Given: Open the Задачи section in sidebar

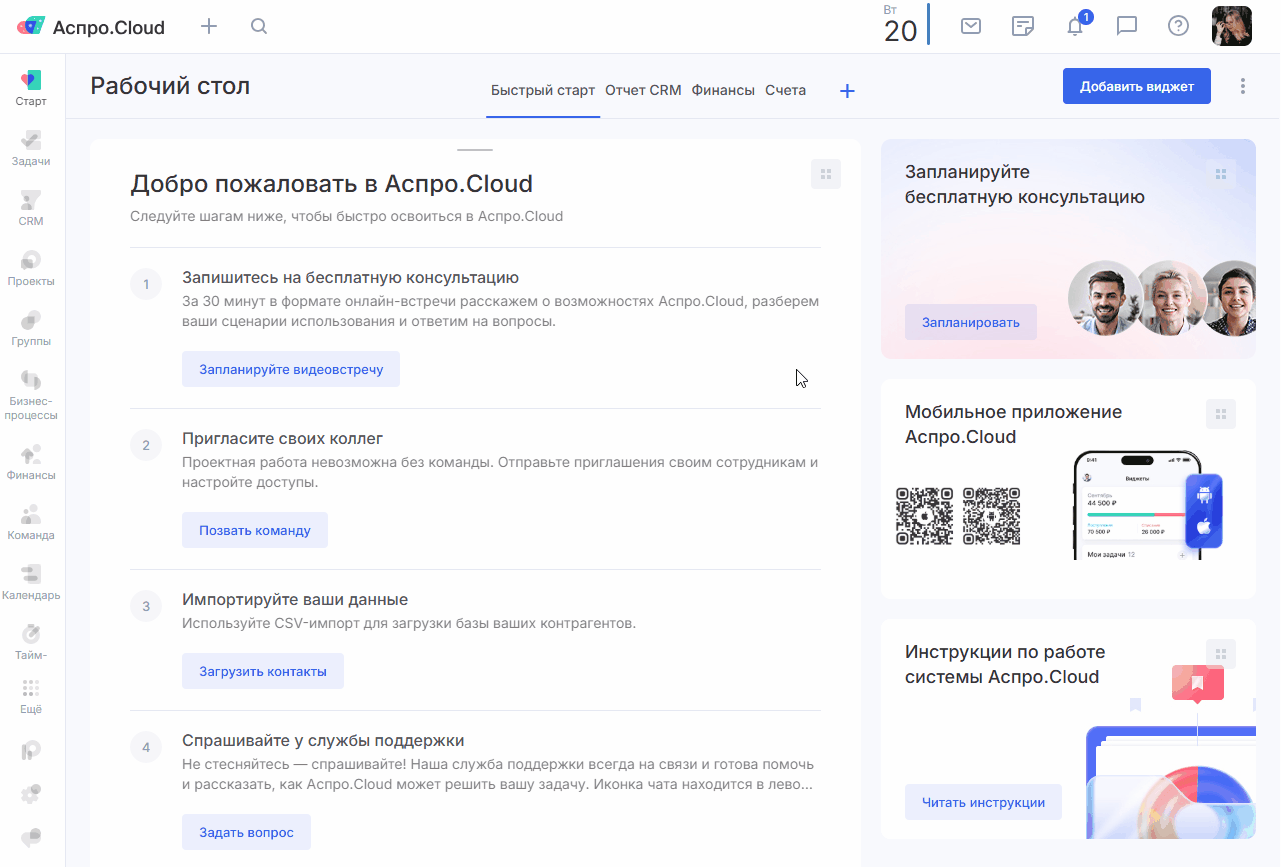Looking at the screenshot, I should [31, 148].
